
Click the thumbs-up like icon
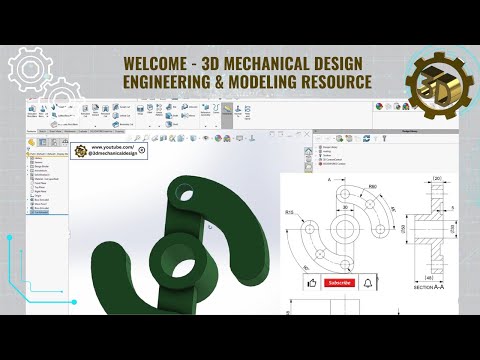[312, 283]
